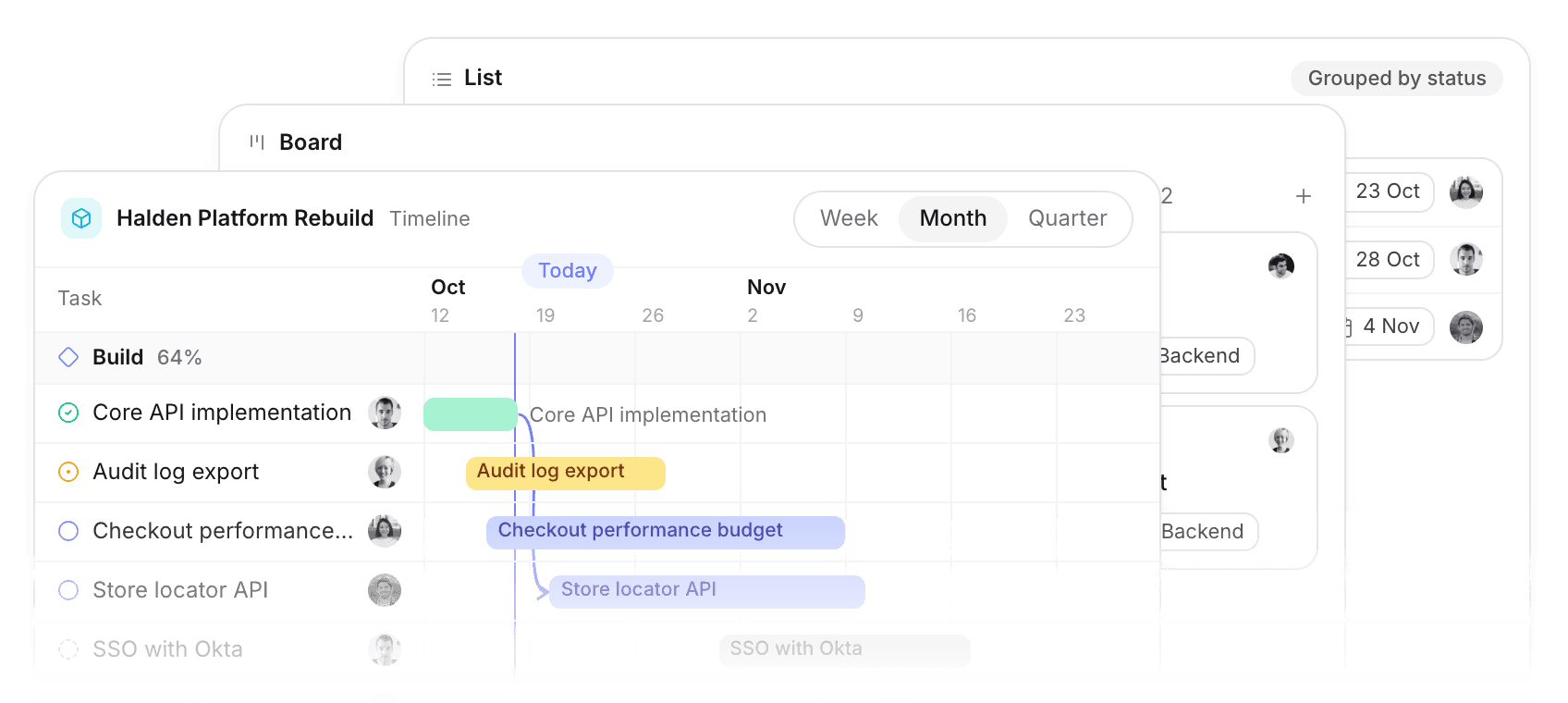This screenshot has height=703, width=1568.
Task: Select the Store locator API timeline bar
Action: tap(707, 591)
